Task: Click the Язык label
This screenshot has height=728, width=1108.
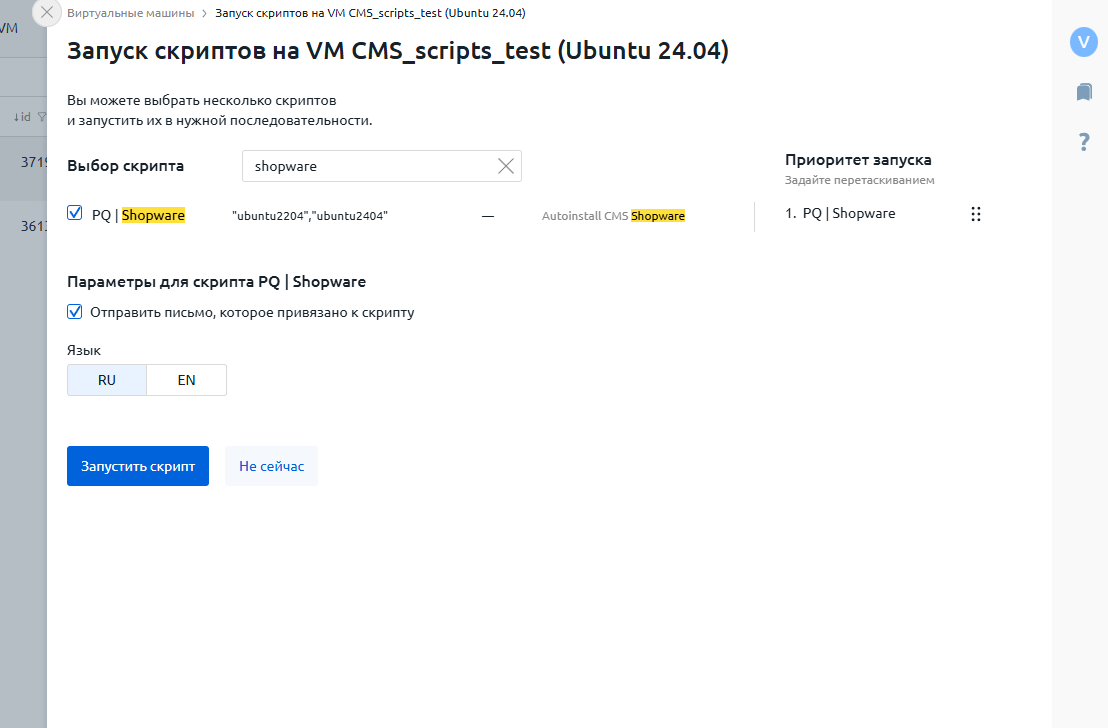Action: (x=84, y=351)
